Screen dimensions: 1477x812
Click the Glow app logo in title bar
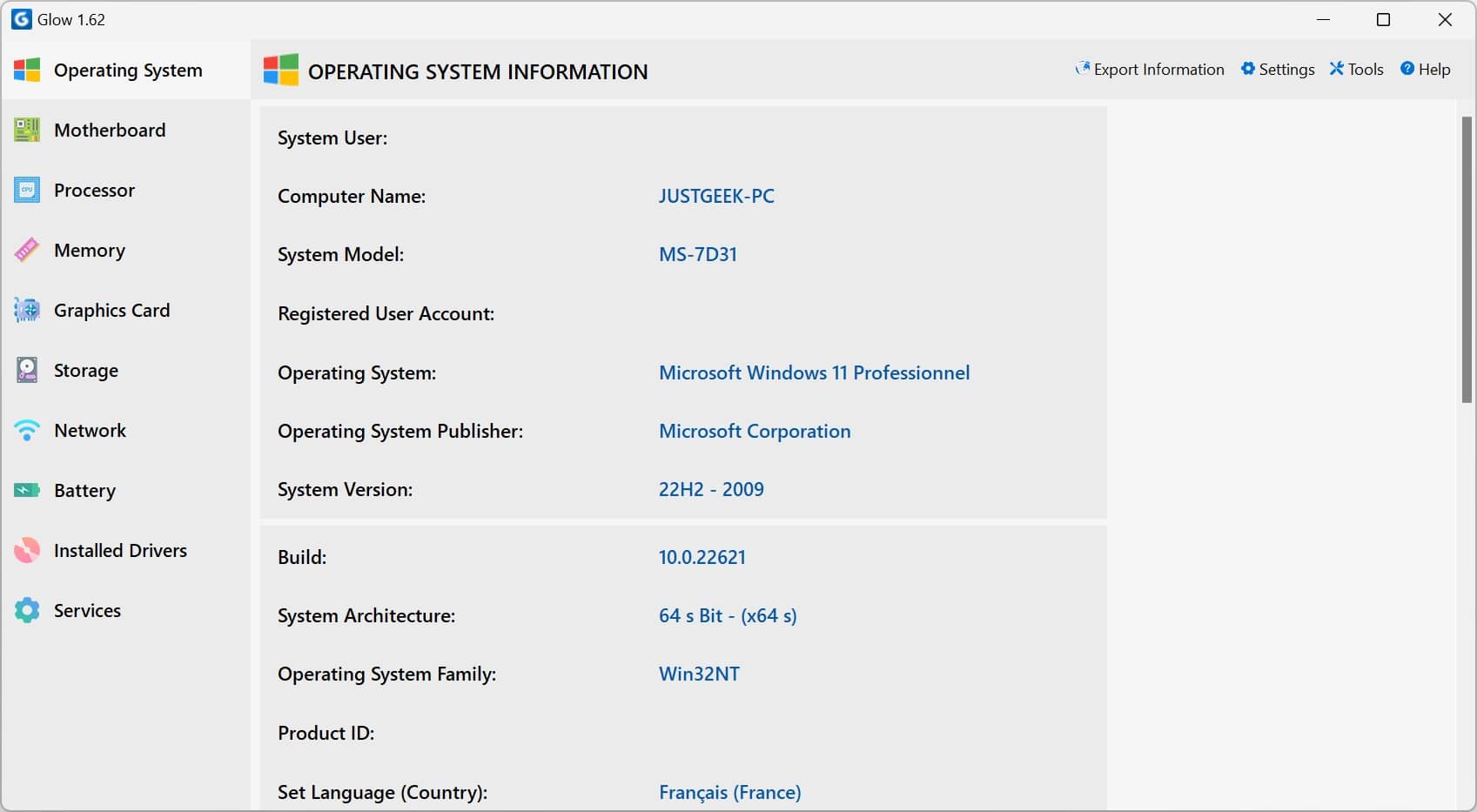[x=21, y=19]
